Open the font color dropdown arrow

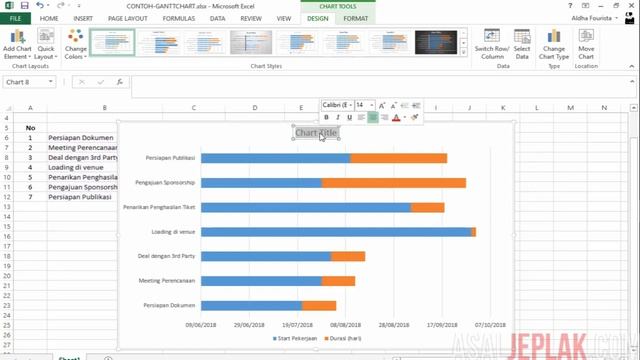click(x=405, y=118)
